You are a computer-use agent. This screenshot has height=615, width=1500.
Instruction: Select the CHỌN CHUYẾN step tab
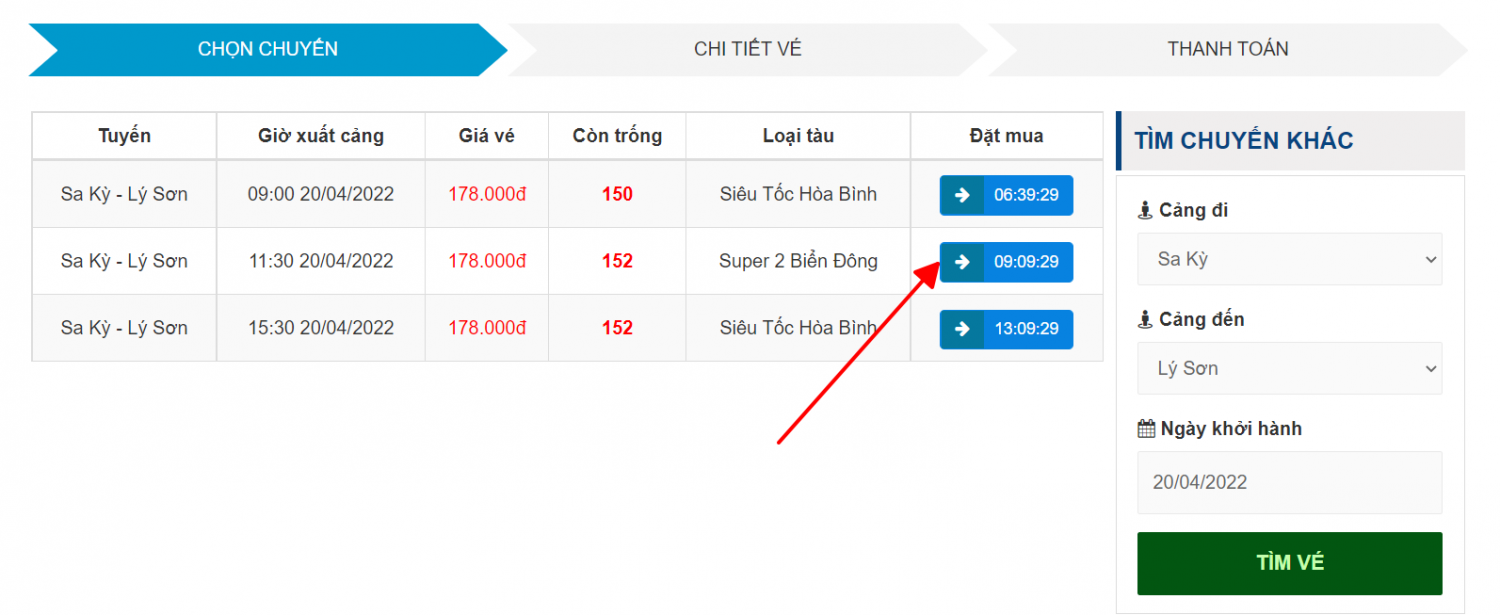tap(267, 49)
